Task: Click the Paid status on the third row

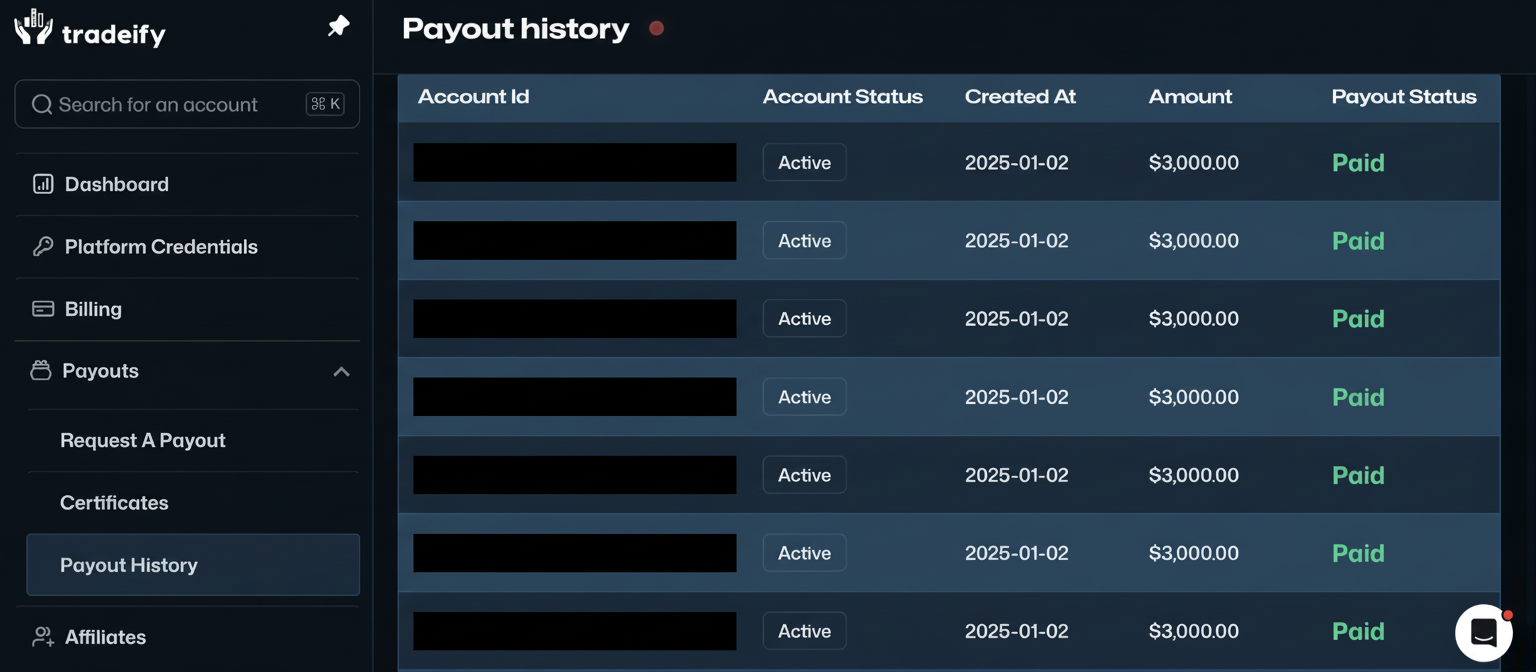Action: [x=1357, y=318]
